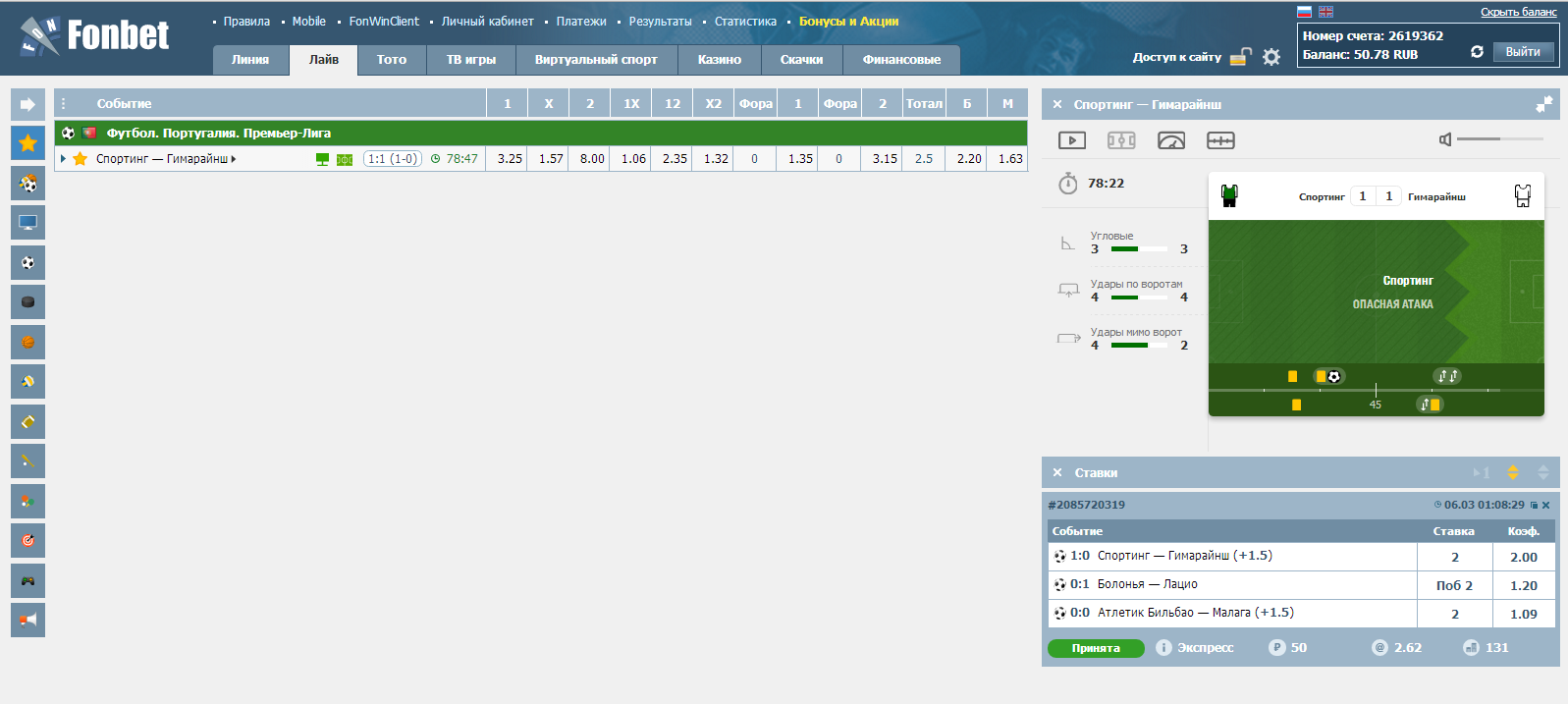Viewport: 1568px width, 704px height.
Task: Open TV broadcast for Спортинг — Гимарайнш row
Action: coord(322,159)
